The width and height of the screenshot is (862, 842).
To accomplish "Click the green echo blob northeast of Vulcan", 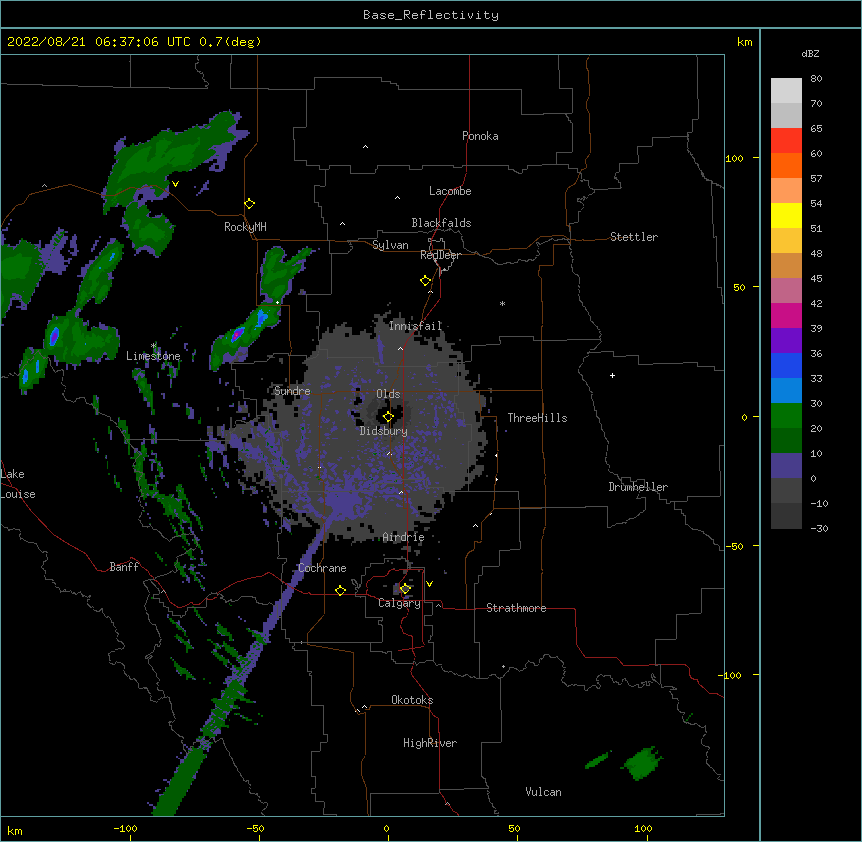I will [x=641, y=763].
